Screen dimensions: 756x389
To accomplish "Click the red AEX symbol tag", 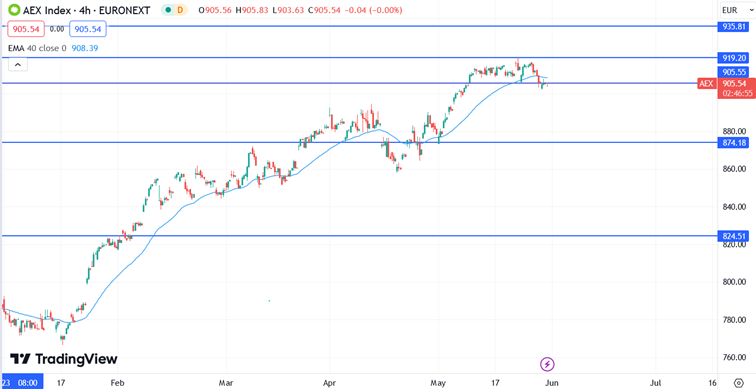I will tap(706, 84).
